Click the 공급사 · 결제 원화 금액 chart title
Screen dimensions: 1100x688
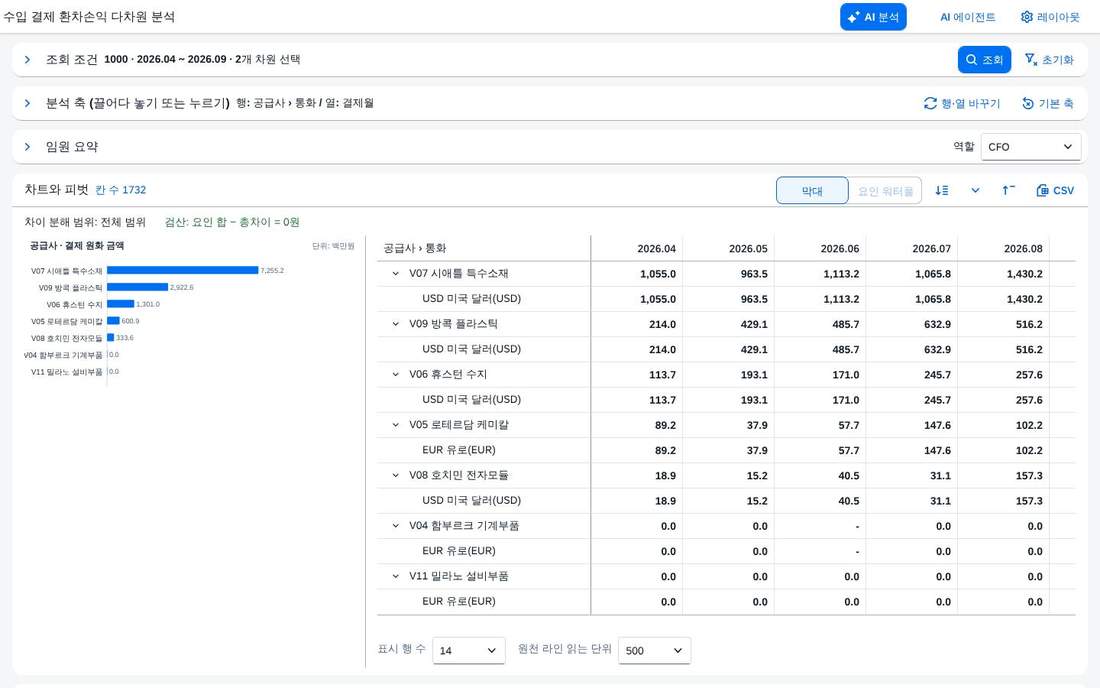(77, 245)
